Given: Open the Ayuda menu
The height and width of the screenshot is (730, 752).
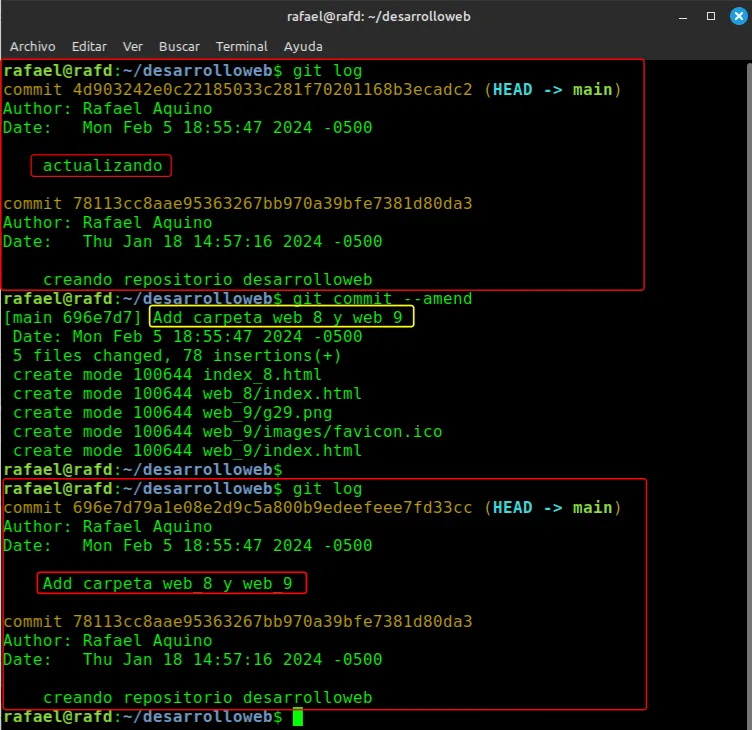Looking at the screenshot, I should pyautogui.click(x=303, y=47).
